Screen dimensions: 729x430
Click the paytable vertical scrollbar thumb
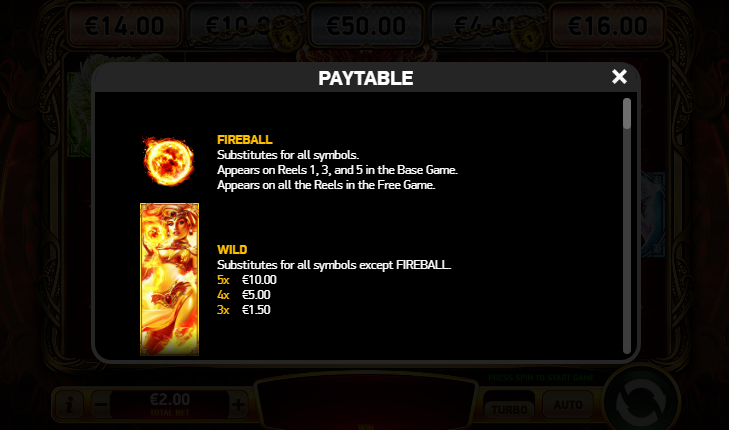click(627, 113)
